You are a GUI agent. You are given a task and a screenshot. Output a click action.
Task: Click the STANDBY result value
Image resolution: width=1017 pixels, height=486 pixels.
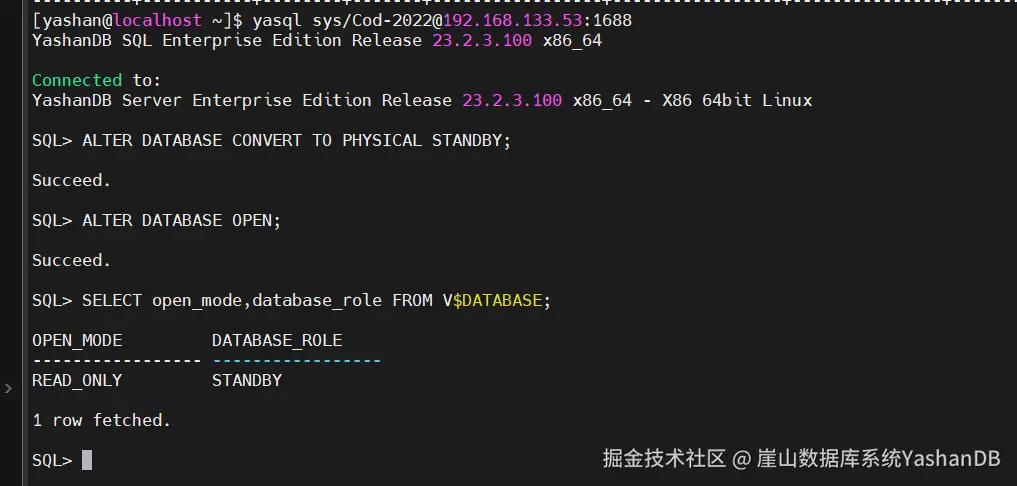coord(247,380)
